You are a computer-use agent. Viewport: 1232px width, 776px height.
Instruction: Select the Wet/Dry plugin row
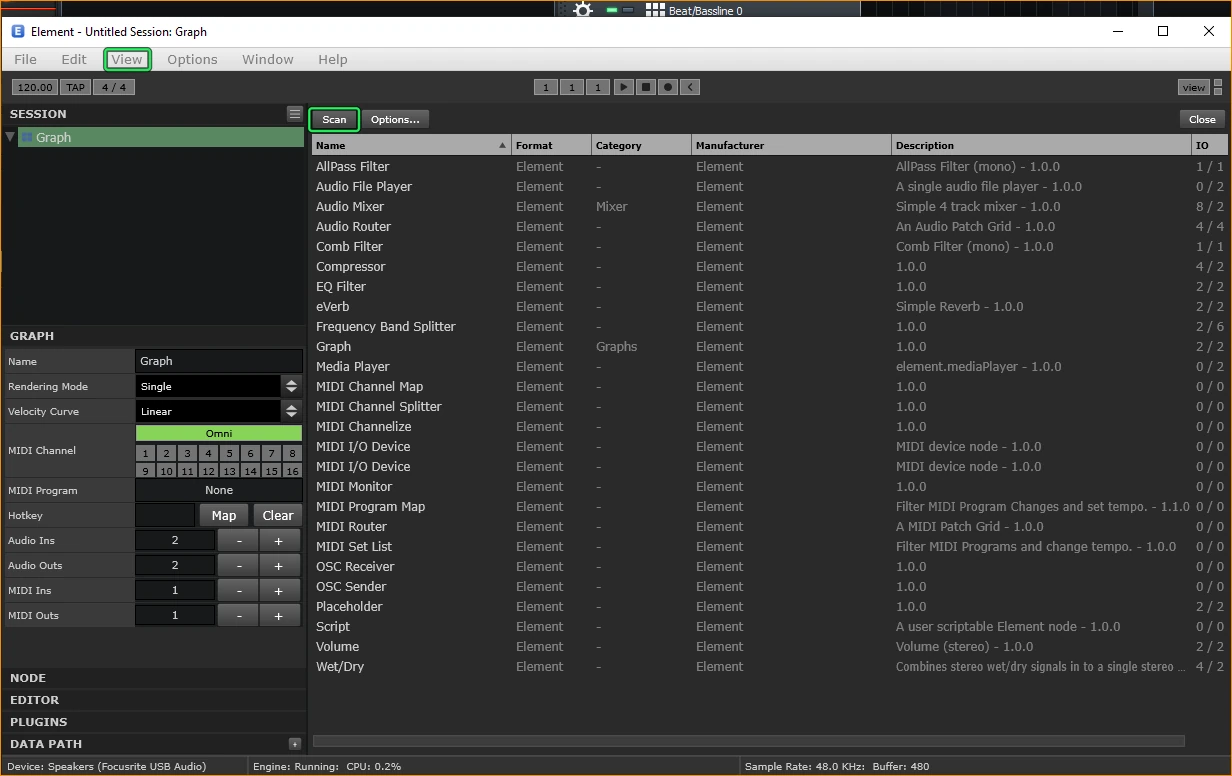point(769,666)
